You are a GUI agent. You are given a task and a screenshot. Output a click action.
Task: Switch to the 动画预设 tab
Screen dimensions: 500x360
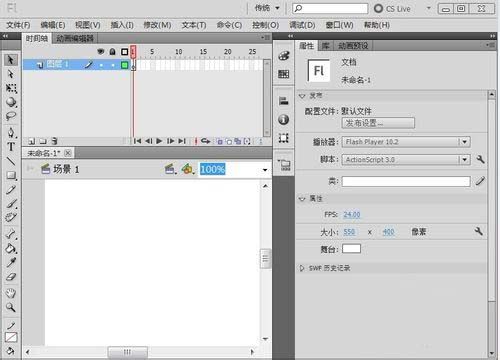coord(353,46)
